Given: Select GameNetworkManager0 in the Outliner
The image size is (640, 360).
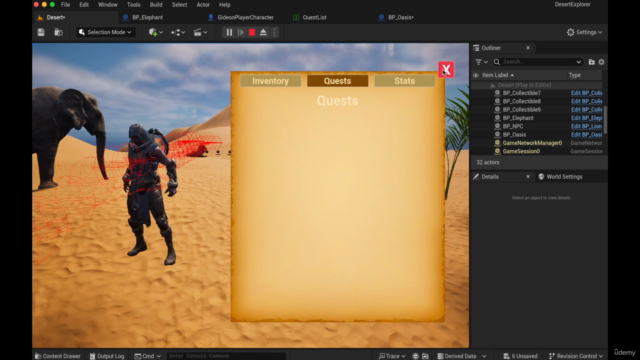Looking at the screenshot, I should click(532, 143).
